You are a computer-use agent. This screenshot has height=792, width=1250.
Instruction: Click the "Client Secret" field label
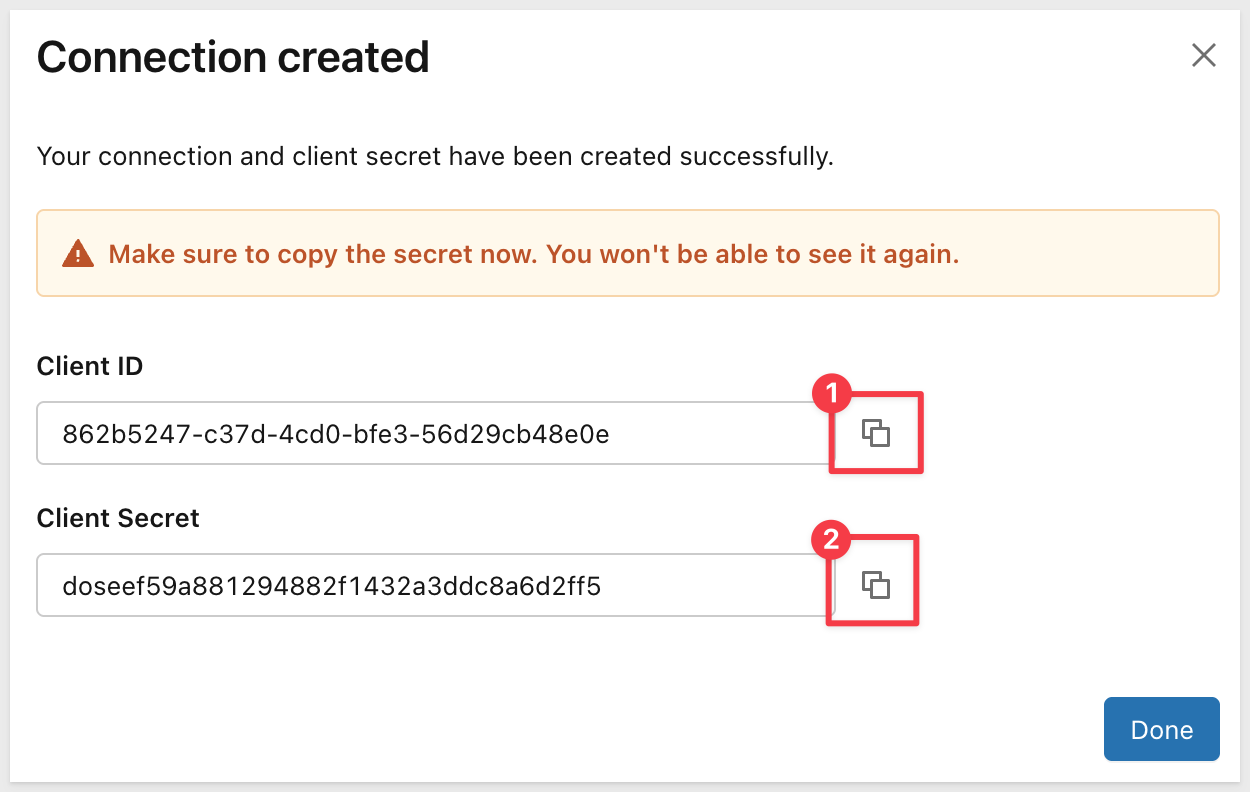point(118,518)
